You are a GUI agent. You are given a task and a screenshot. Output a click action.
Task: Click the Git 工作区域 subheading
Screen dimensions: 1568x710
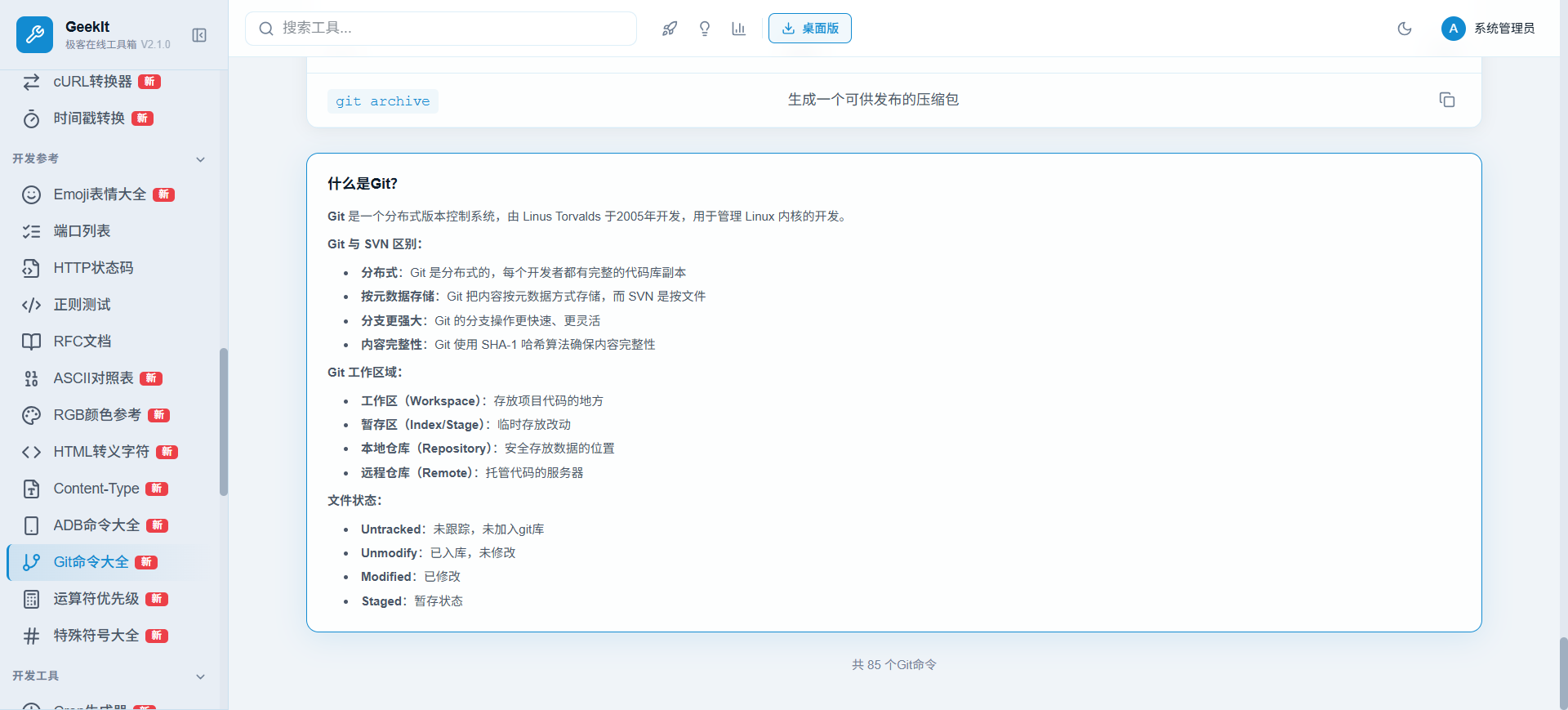[365, 373]
